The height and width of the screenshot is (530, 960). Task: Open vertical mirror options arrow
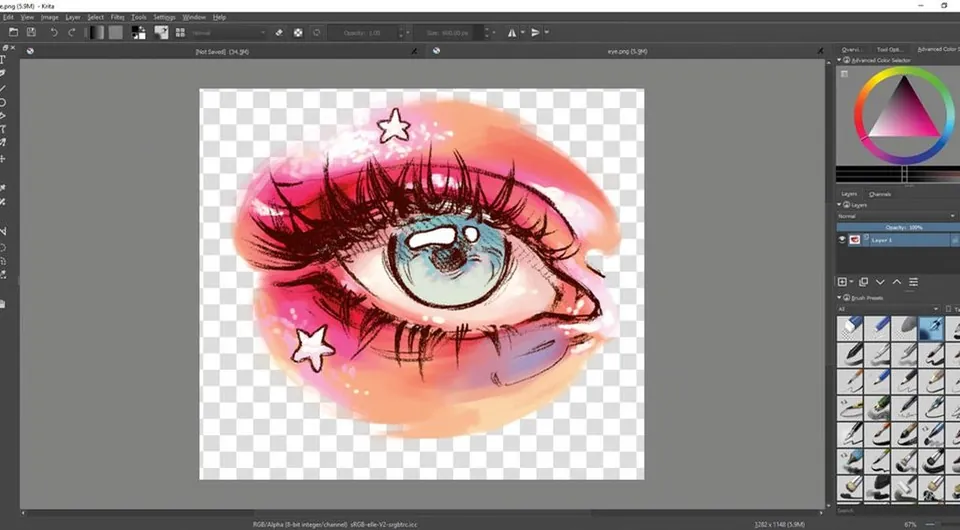(x=546, y=32)
